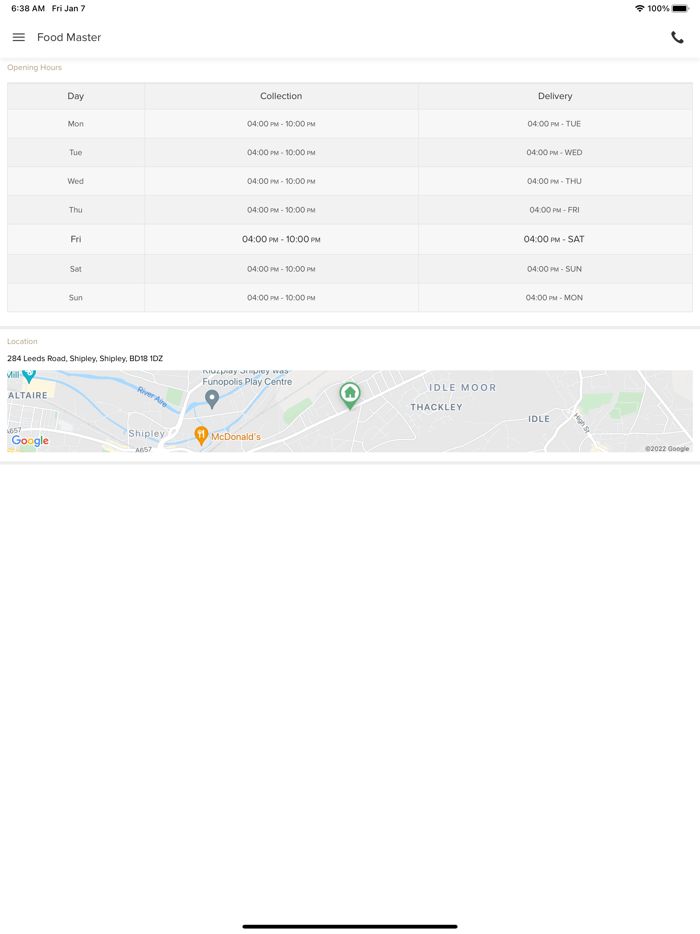Image resolution: width=700 pixels, height=934 pixels.
Task: Tap the Thackley label on map
Action: pos(436,408)
